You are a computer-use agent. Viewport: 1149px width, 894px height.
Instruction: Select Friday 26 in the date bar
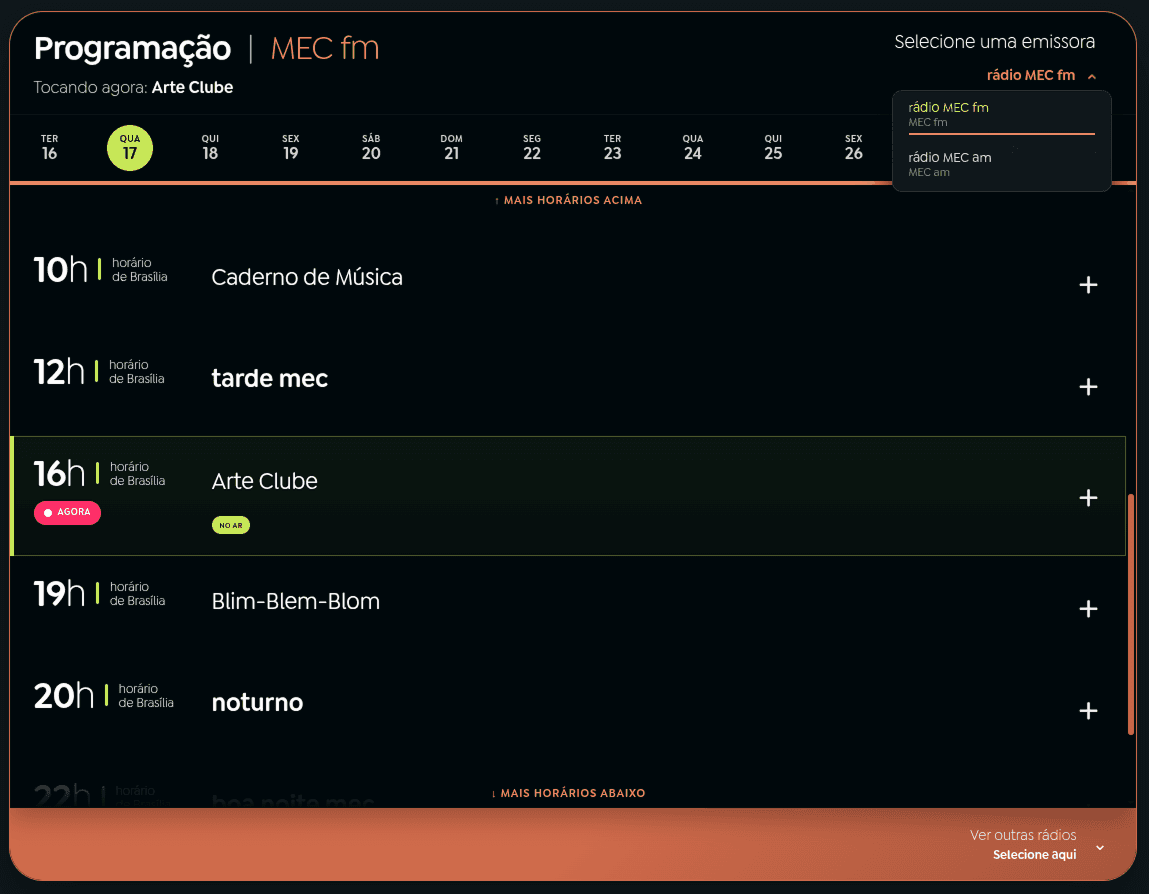tap(854, 148)
